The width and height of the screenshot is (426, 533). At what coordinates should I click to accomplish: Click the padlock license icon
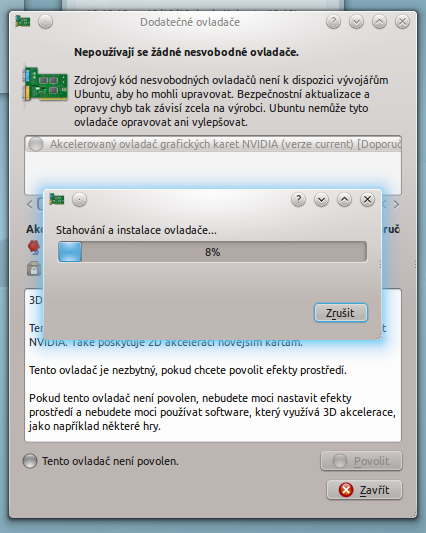point(34,269)
